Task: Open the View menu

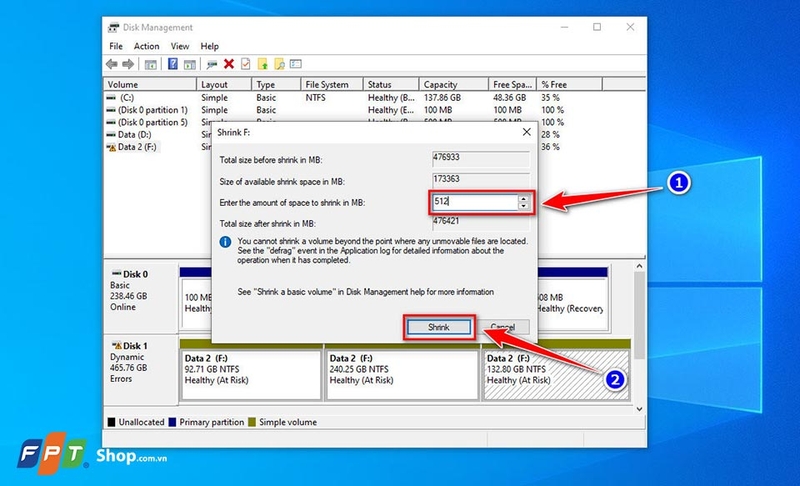Action: pos(180,46)
